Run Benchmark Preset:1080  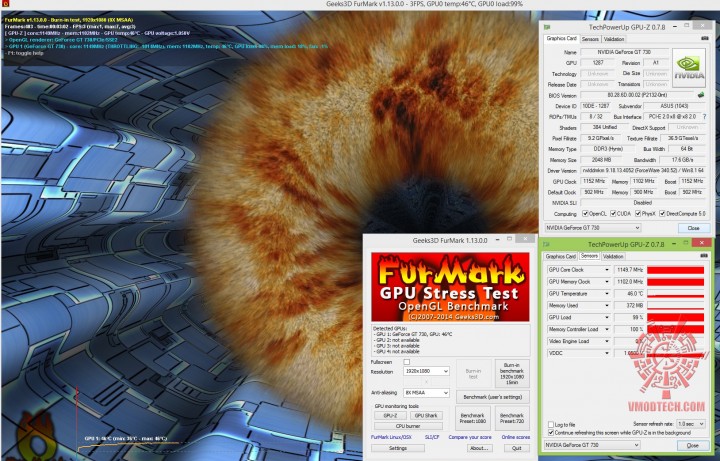[x=472, y=418]
